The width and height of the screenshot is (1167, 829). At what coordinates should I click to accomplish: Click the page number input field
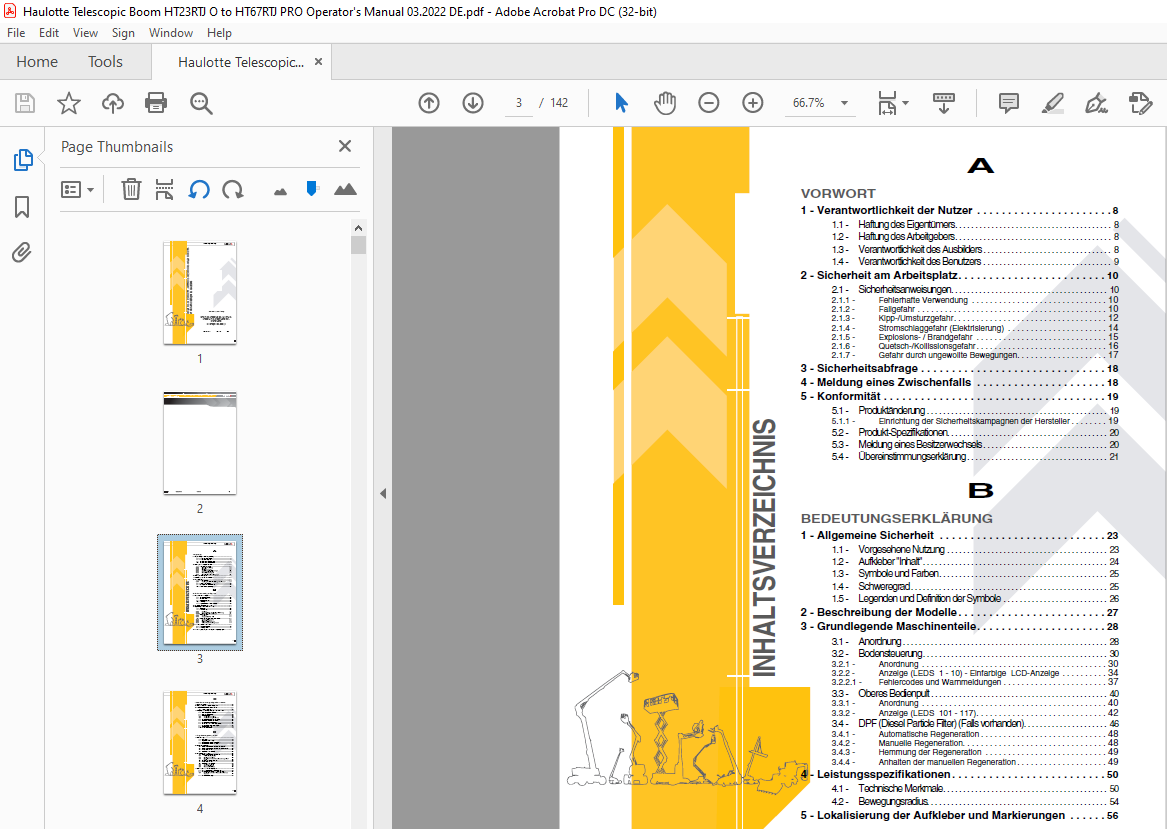coord(519,103)
